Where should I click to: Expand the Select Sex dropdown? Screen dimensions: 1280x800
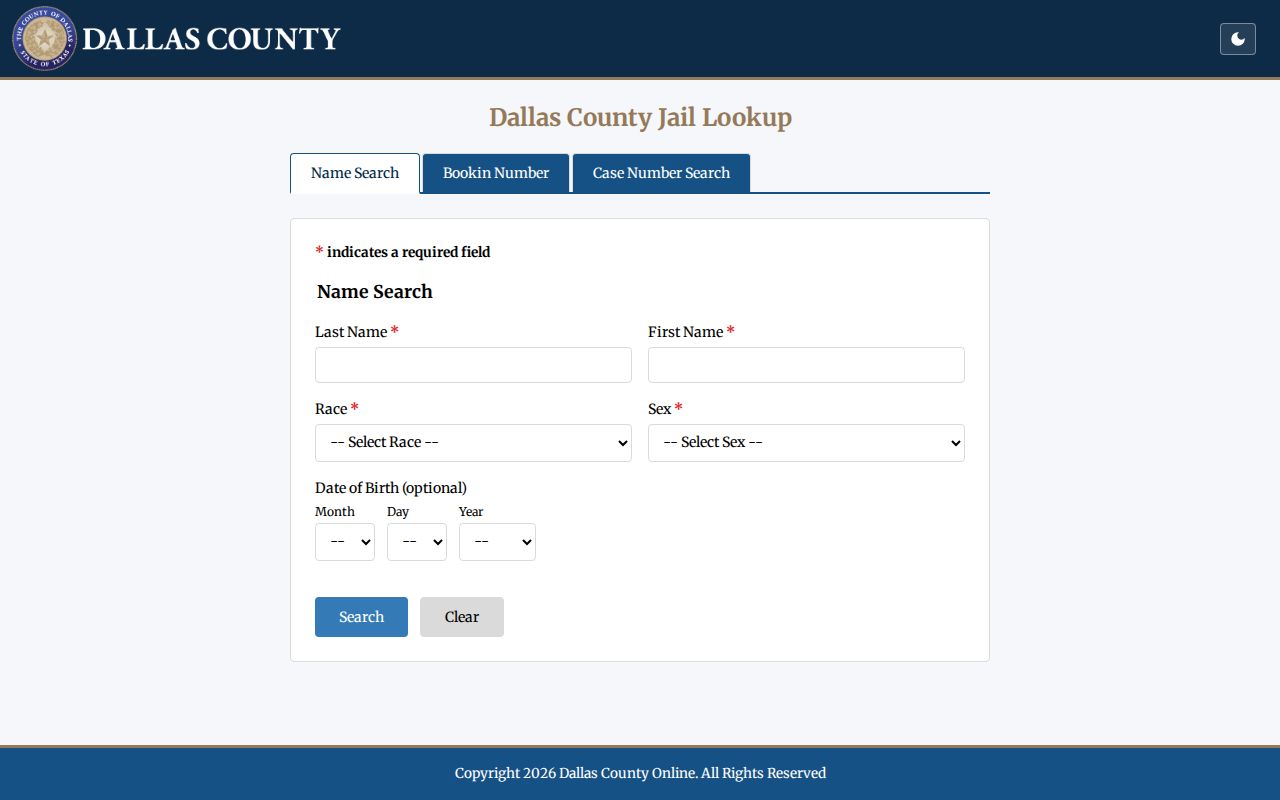point(806,443)
